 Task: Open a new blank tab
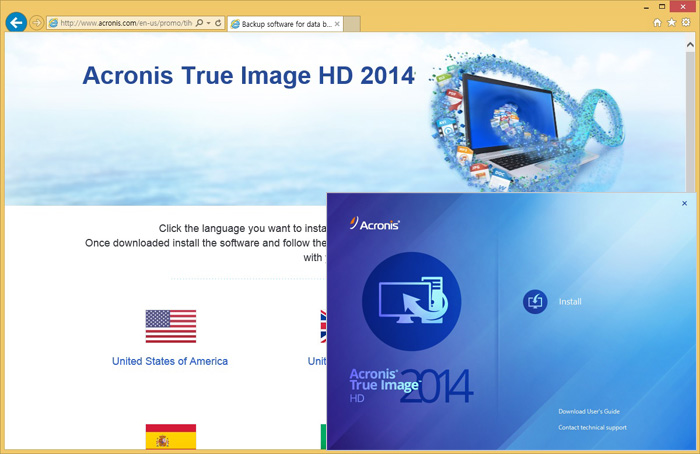352,24
